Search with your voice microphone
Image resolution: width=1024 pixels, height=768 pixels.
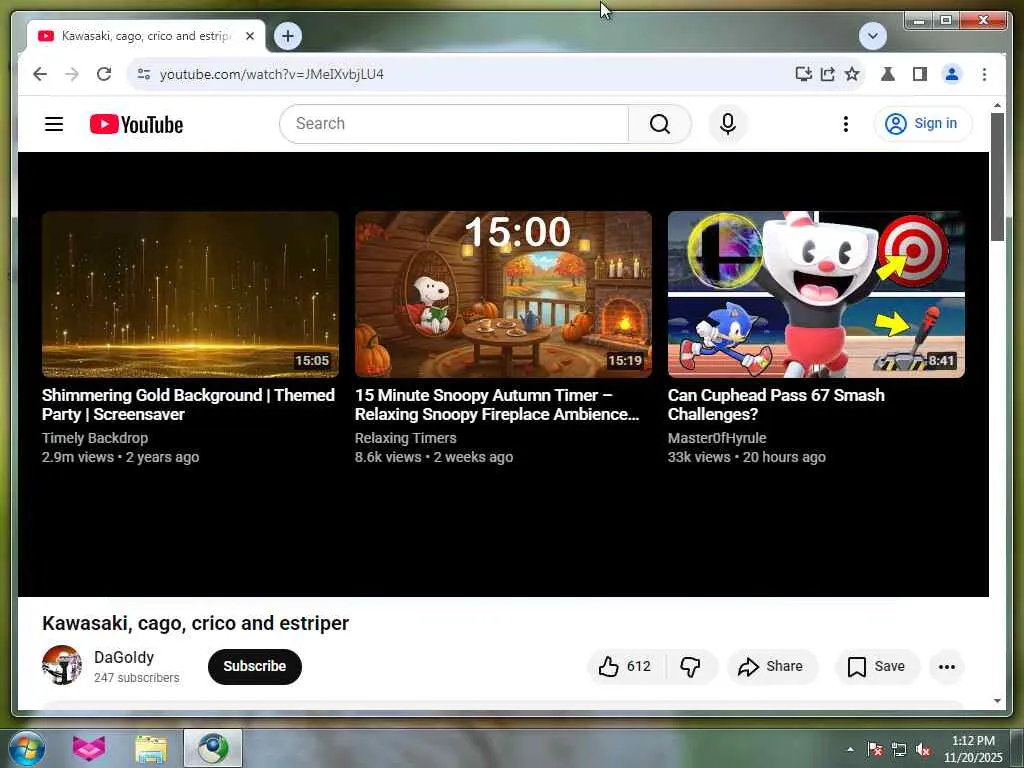pos(728,124)
